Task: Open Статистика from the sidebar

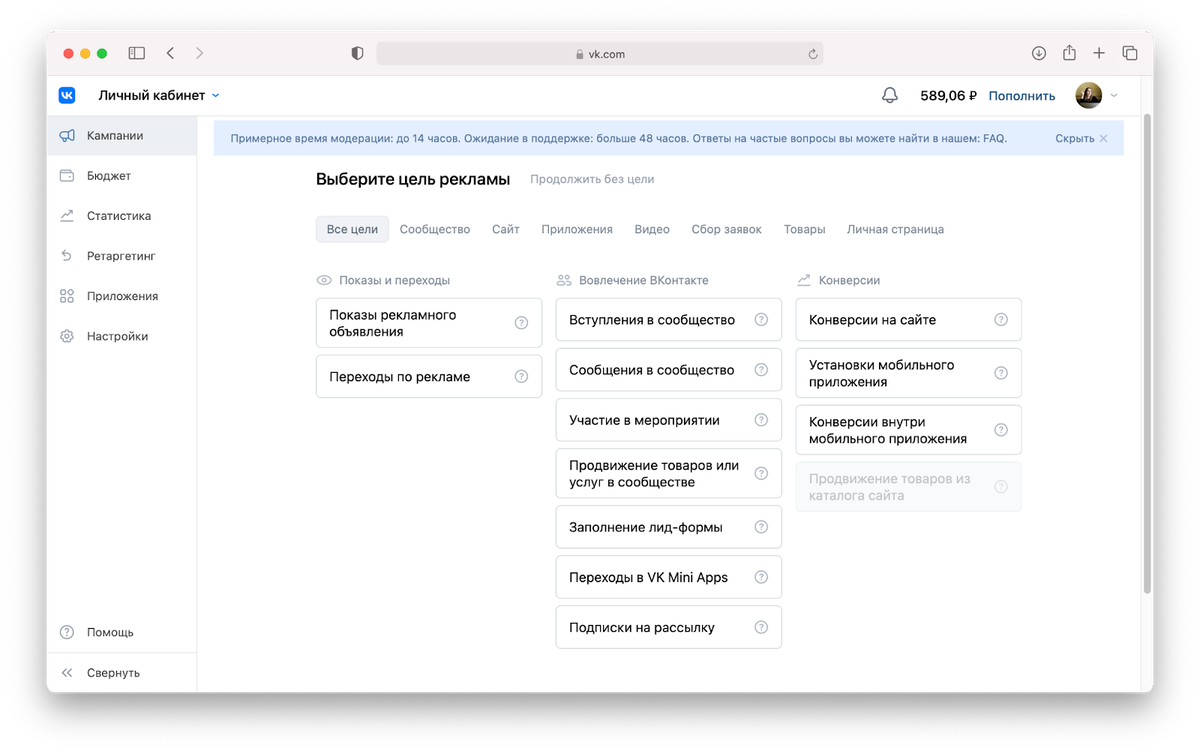Action: point(118,215)
